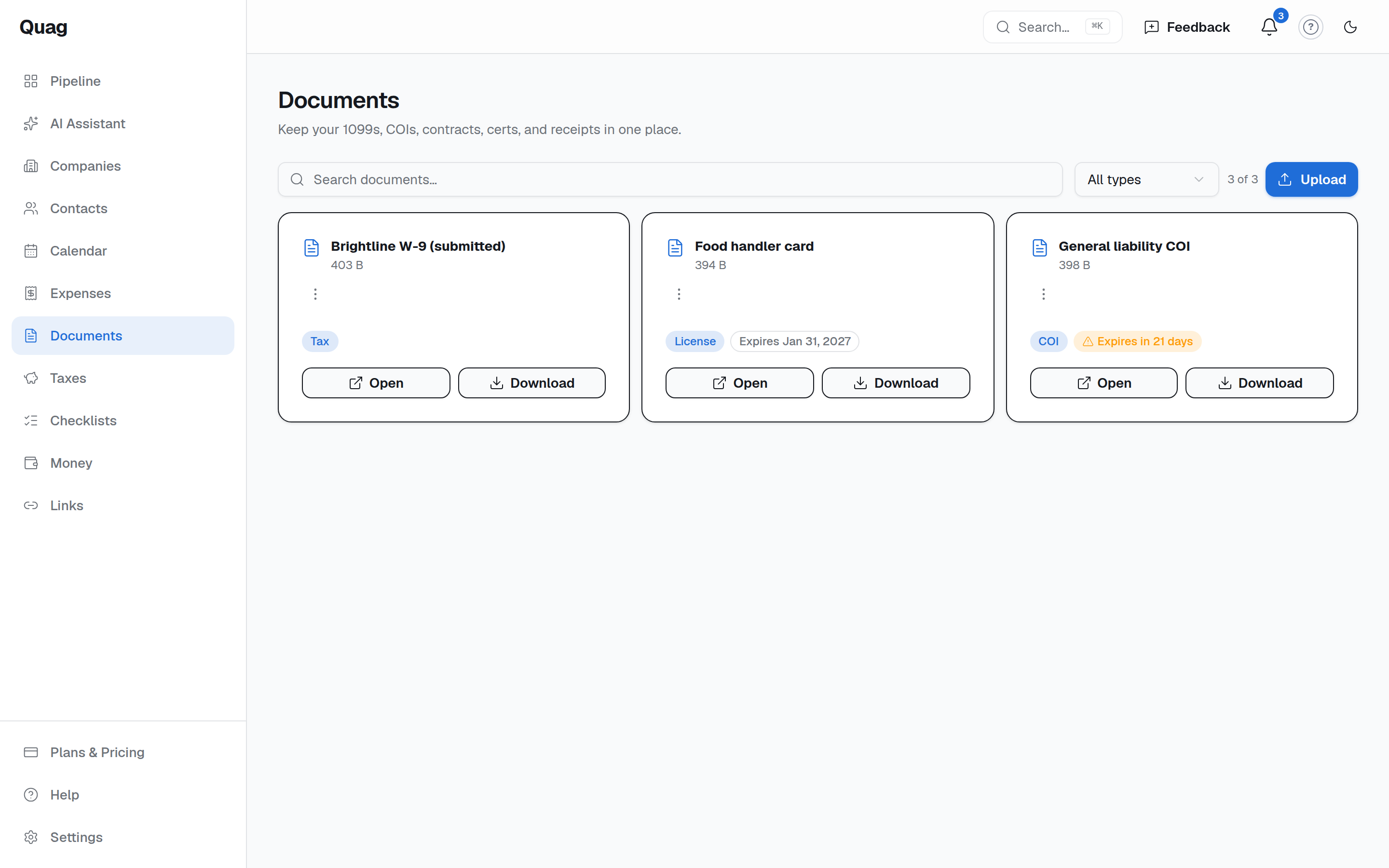
Task: Open Plans & Pricing
Action: pos(123,753)
